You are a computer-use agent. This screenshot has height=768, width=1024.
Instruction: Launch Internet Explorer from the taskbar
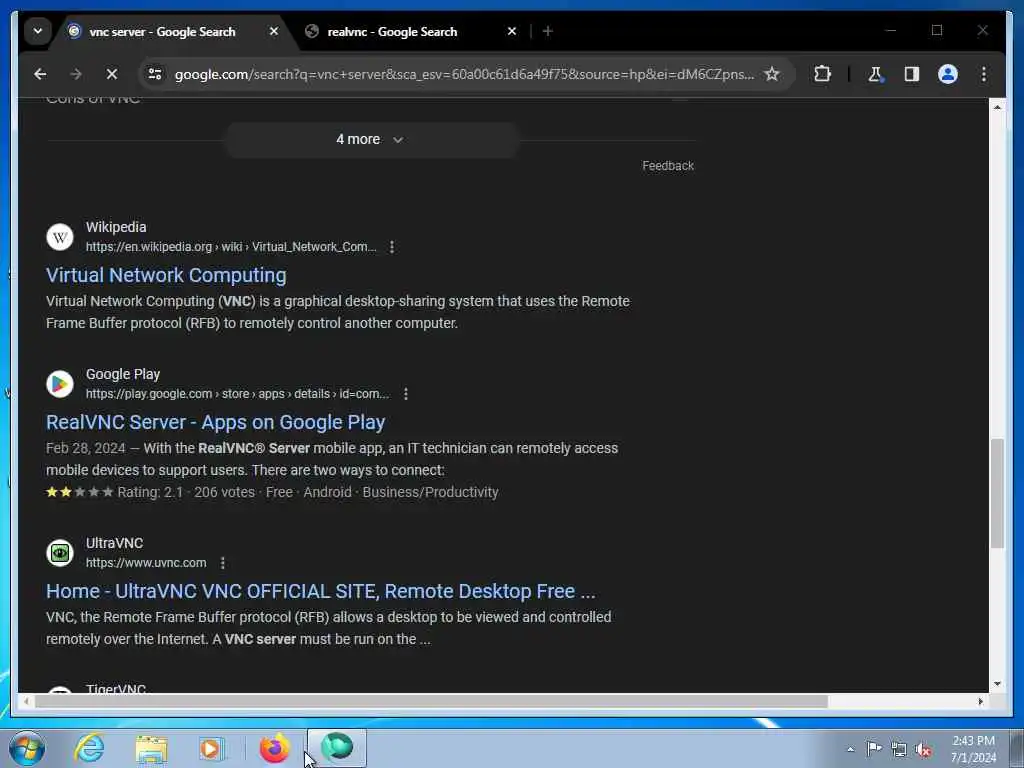tap(89, 749)
